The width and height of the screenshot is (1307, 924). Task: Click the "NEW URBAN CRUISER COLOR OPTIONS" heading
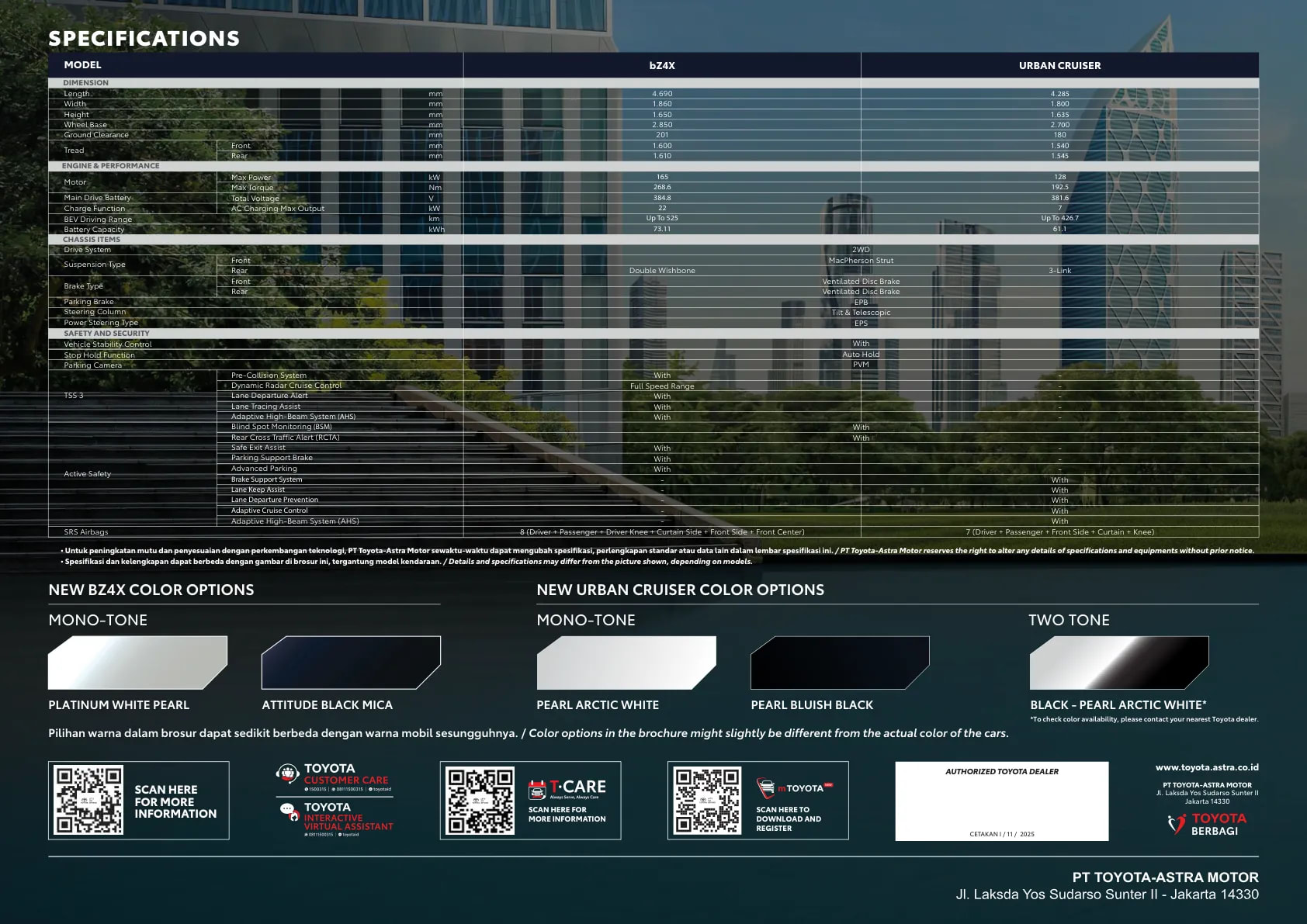(x=681, y=590)
